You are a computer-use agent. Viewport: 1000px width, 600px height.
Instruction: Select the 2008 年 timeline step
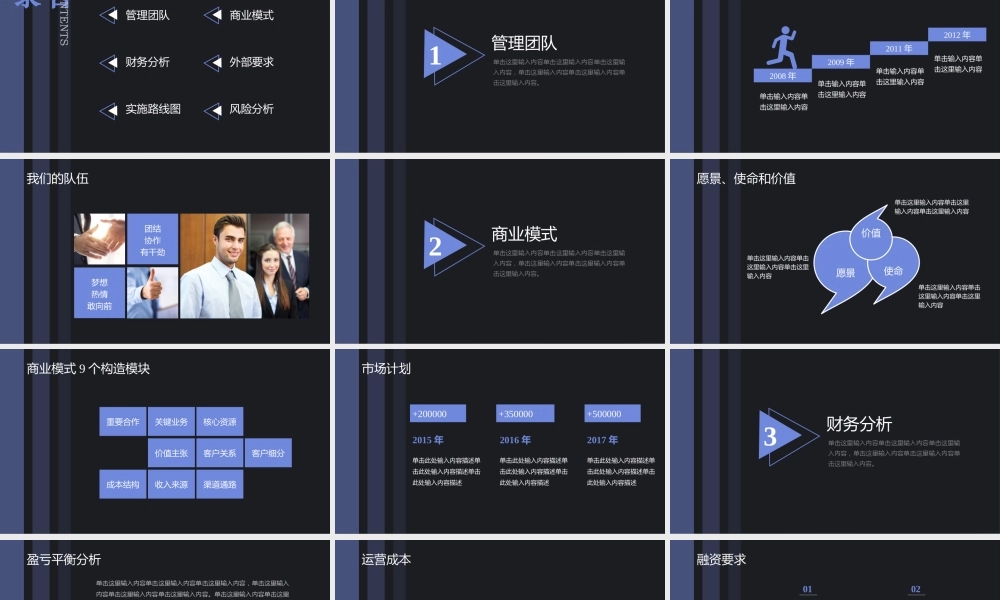(783, 75)
